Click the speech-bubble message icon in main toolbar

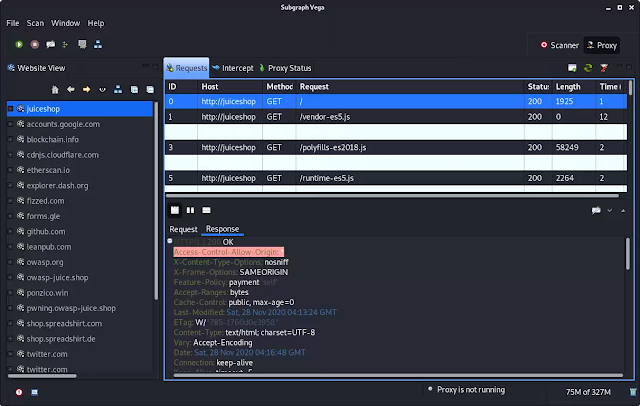tap(50, 44)
